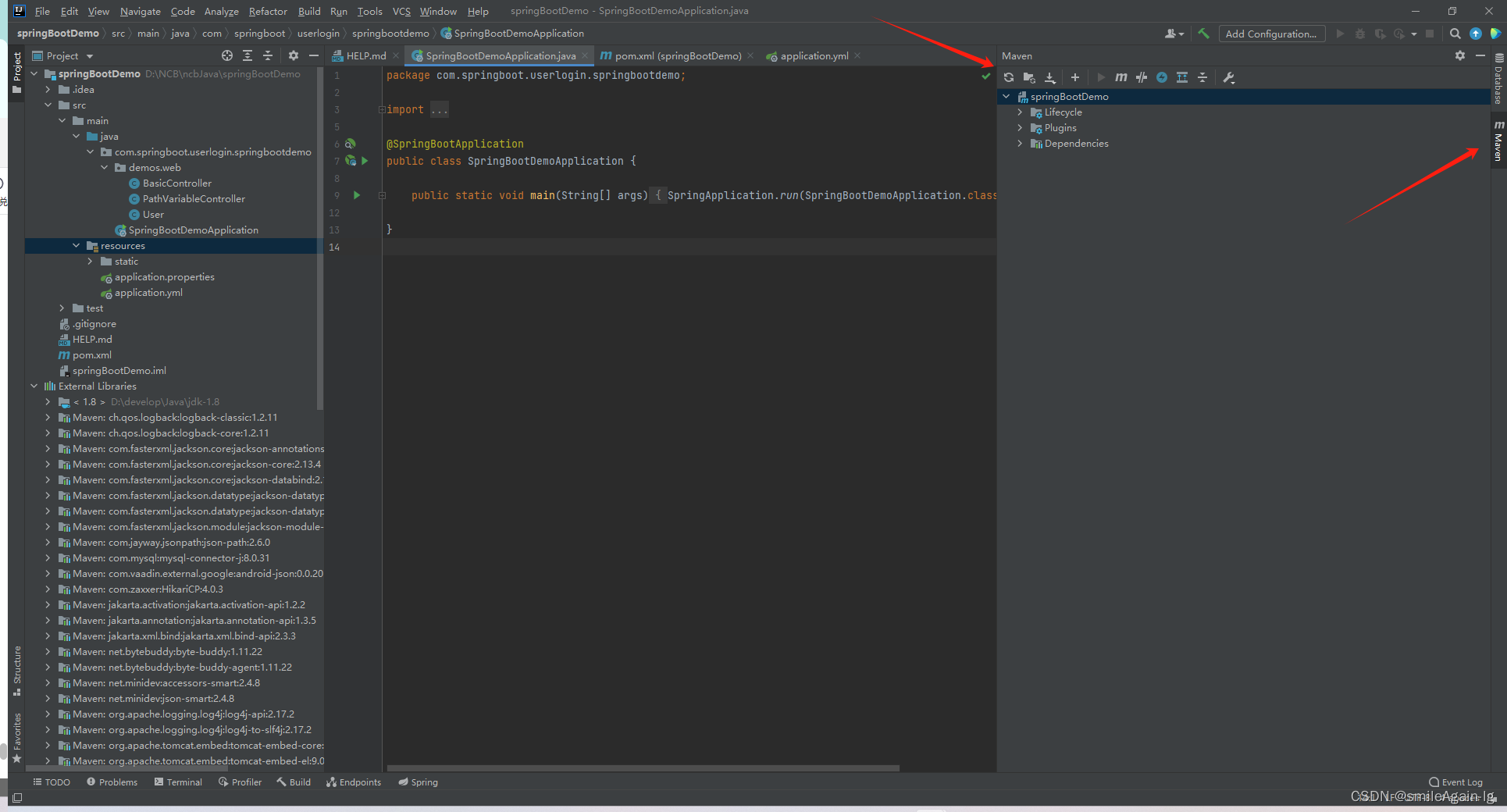Open the Refactor menu
Image resolution: width=1507 pixels, height=812 pixels.
[x=268, y=11]
